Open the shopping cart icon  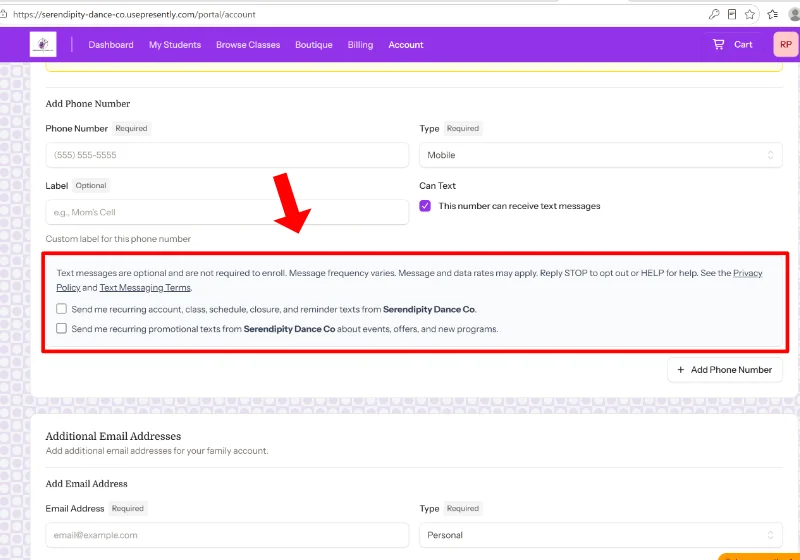(718, 44)
